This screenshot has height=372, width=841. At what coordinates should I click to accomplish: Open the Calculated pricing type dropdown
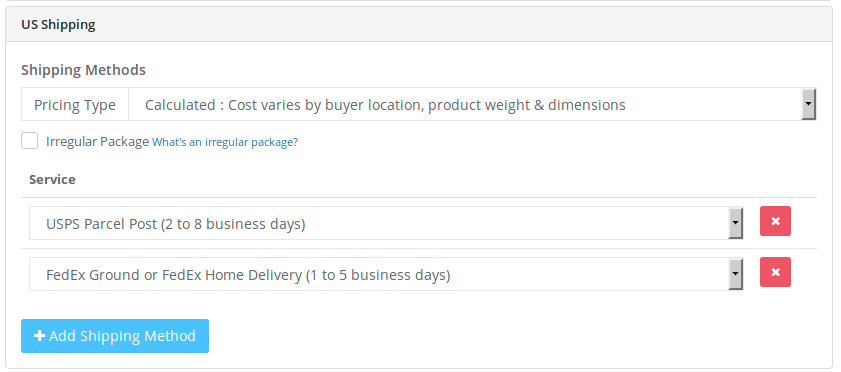point(473,105)
